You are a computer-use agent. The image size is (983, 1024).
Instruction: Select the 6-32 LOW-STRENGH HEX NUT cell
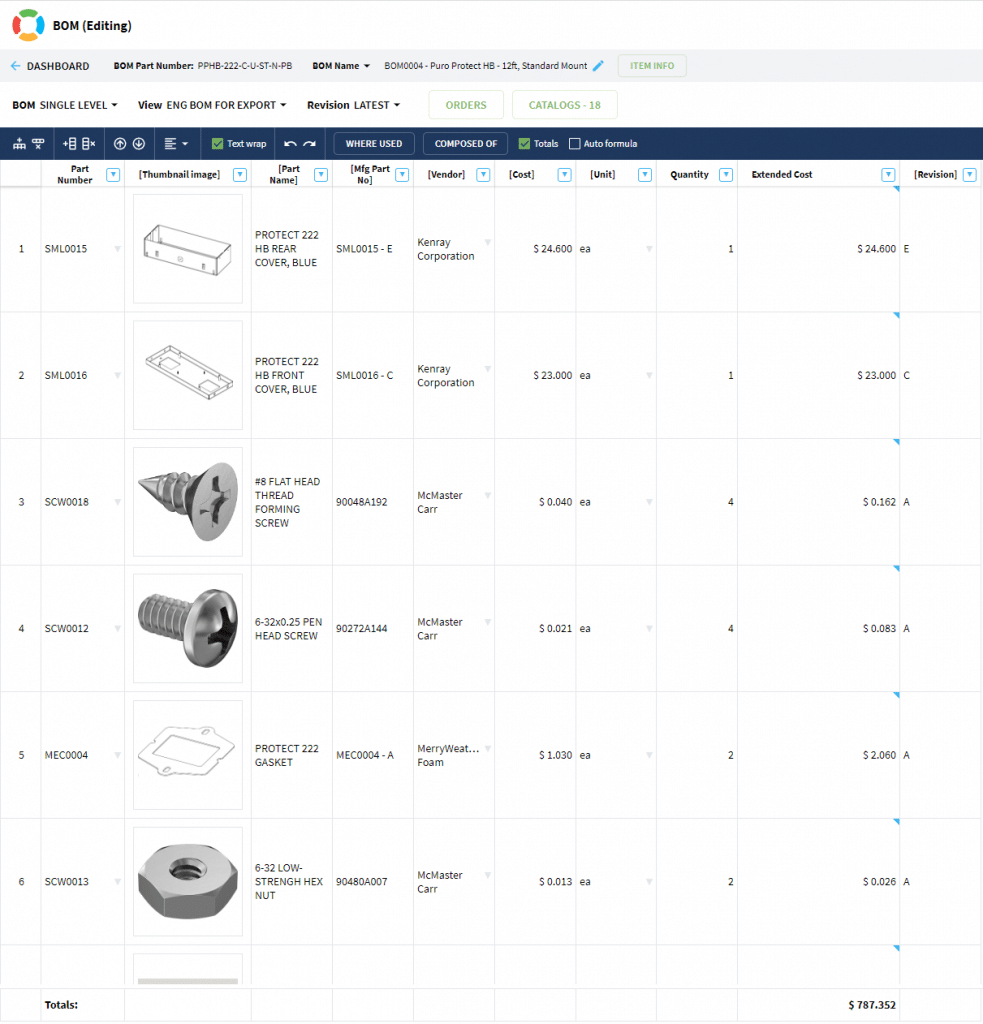[292, 882]
